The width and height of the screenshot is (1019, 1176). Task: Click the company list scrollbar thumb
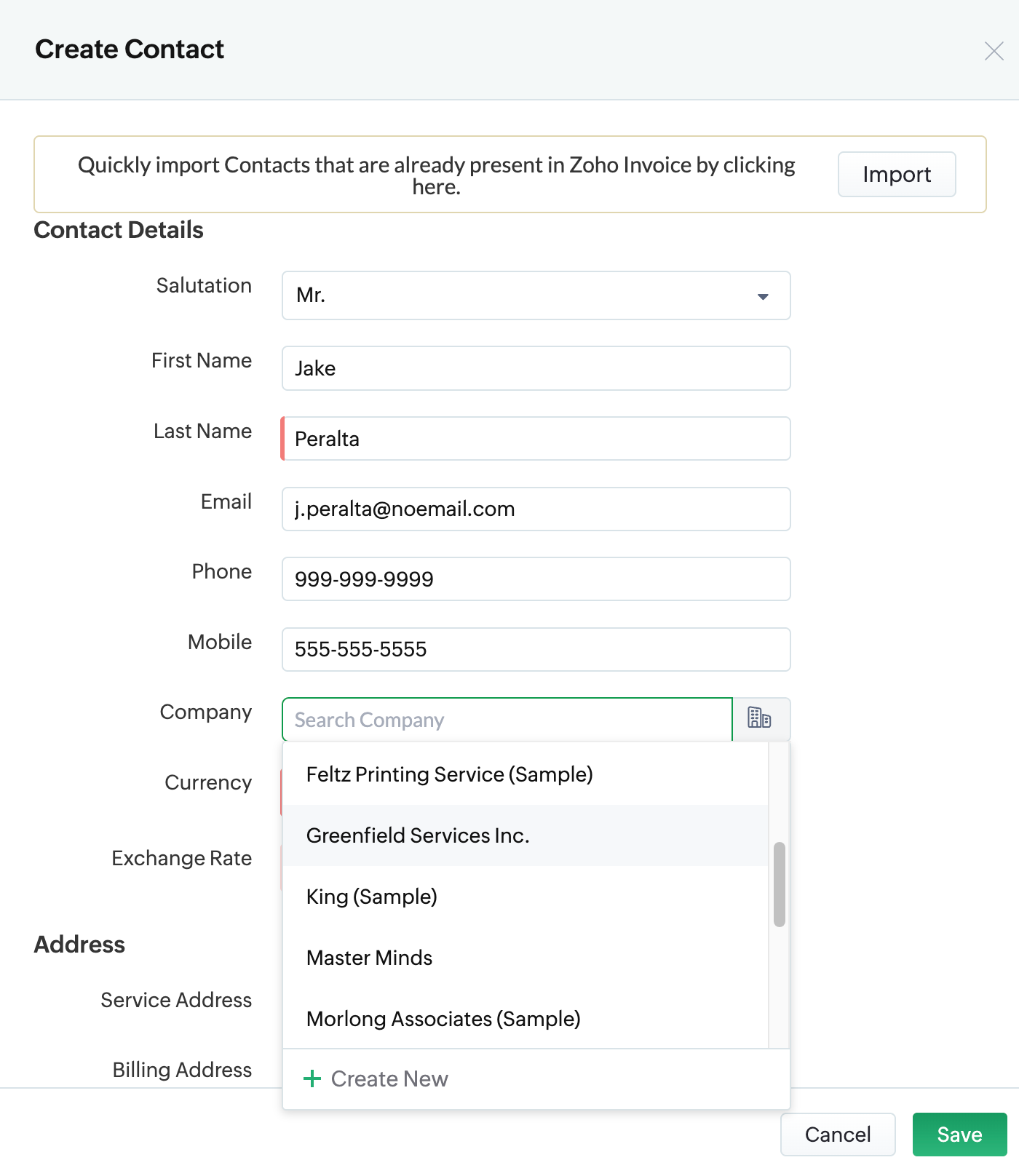click(780, 884)
